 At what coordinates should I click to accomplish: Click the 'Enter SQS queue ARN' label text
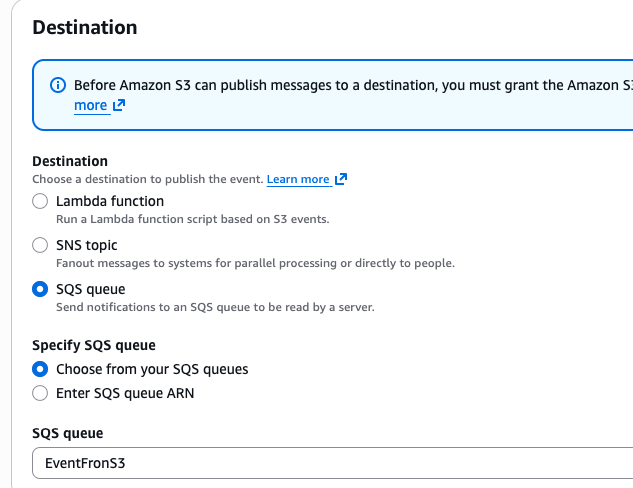coord(125,393)
